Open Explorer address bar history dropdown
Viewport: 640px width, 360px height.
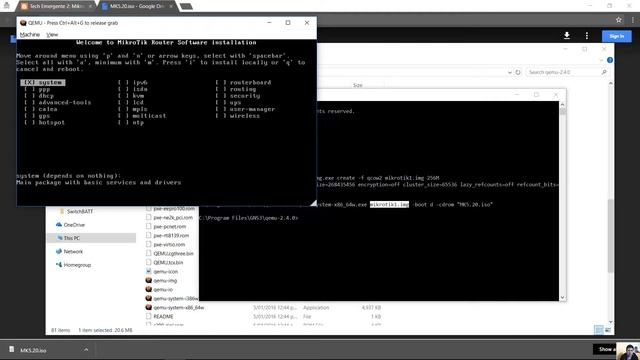[509, 72]
